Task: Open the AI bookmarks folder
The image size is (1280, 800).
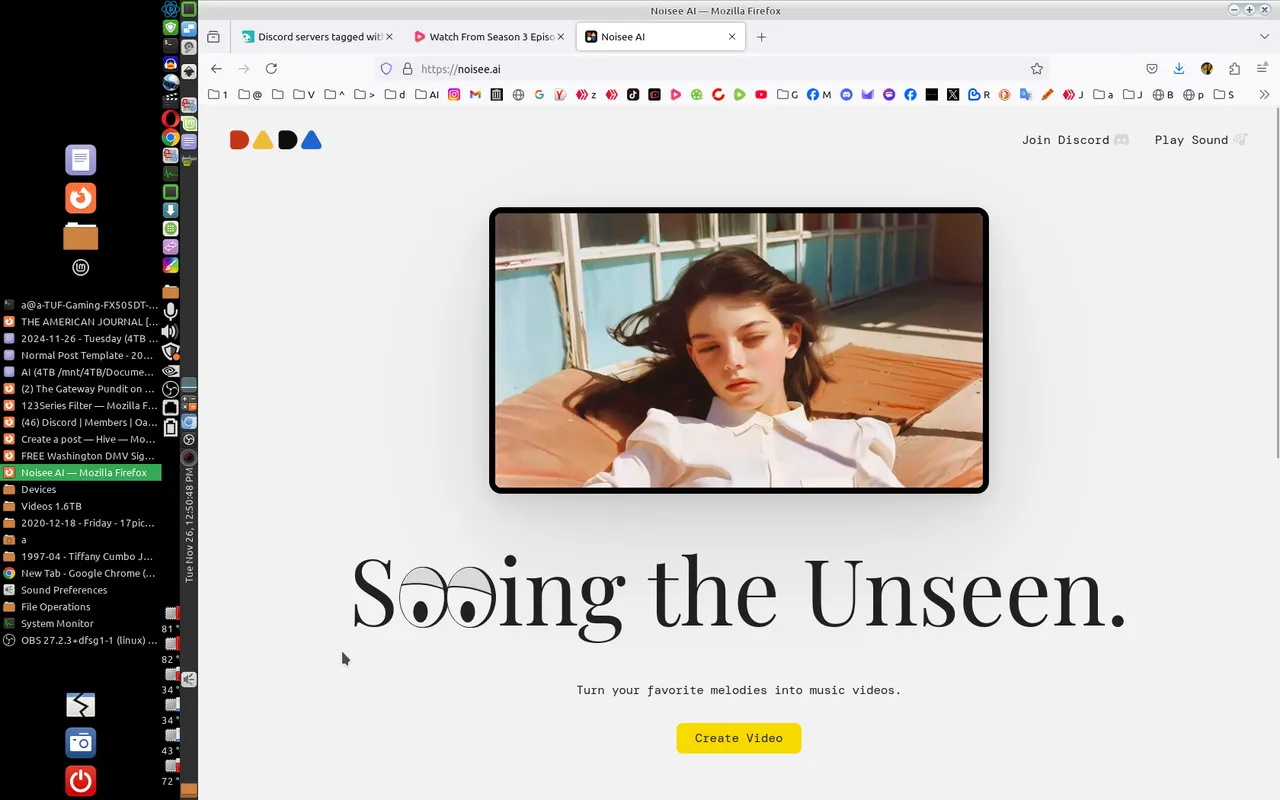Action: tap(426, 95)
